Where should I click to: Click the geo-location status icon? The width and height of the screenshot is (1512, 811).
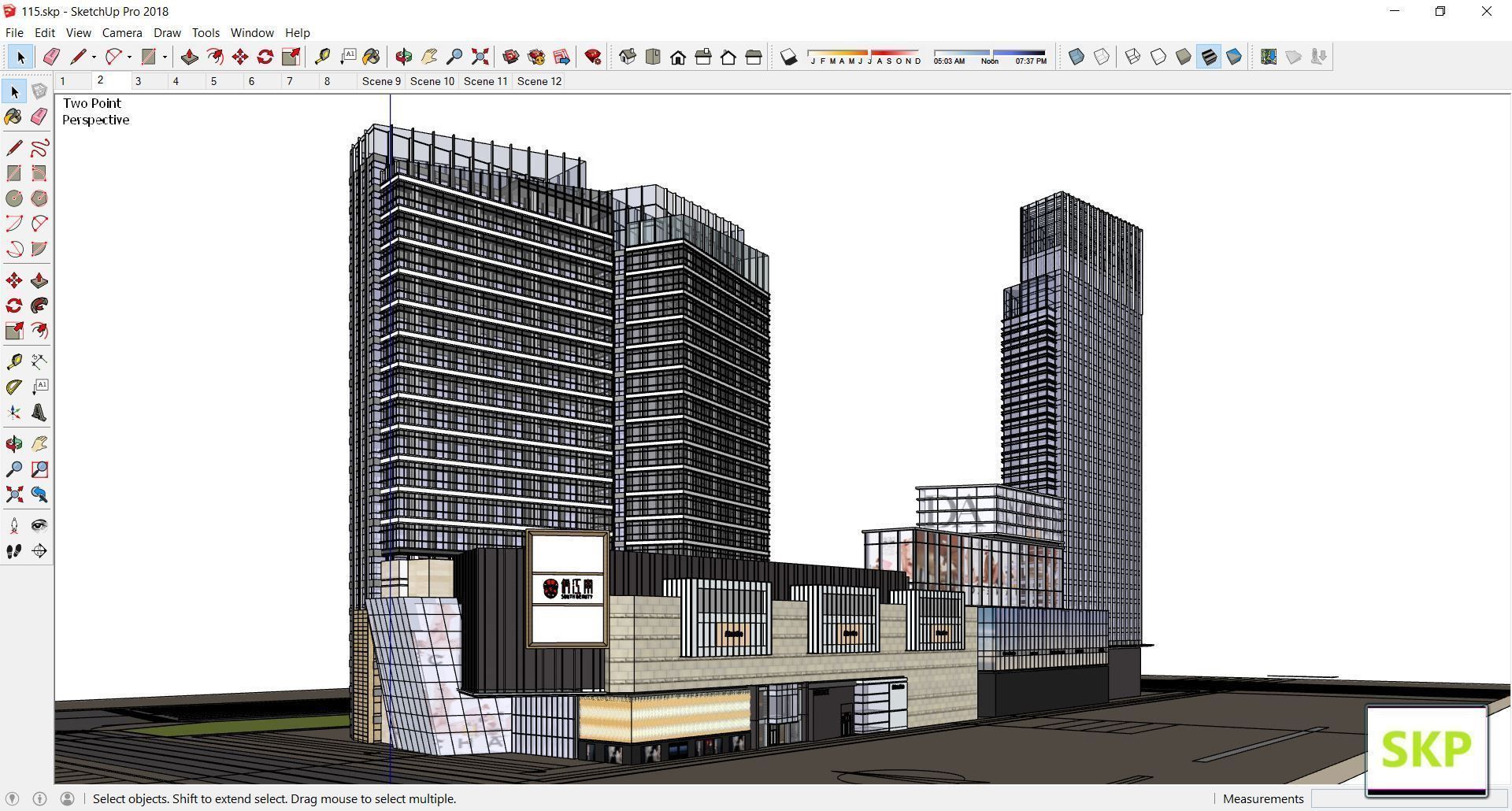pos(12,799)
